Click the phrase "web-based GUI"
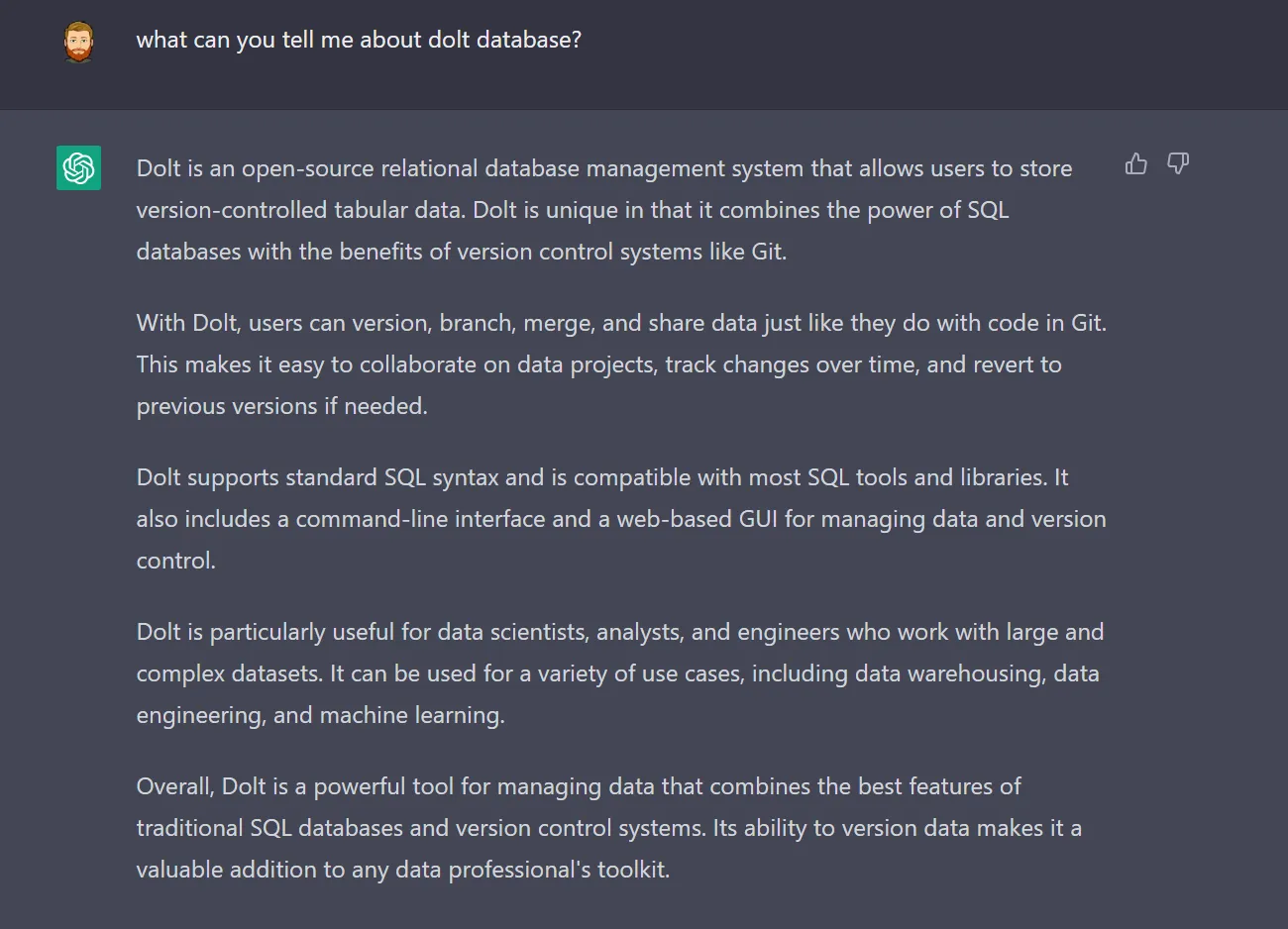The height and width of the screenshot is (929, 1288). (697, 519)
